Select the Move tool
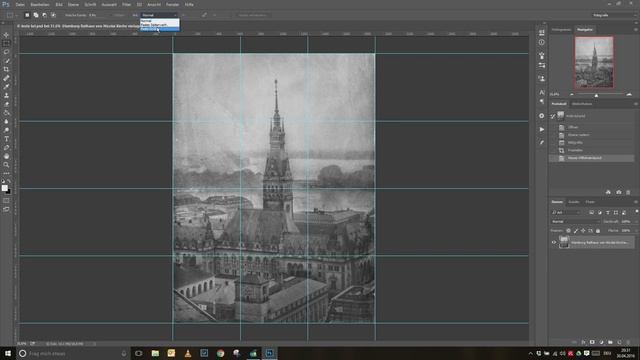Screen dimensions: 640x360 pyautogui.click(x=6, y=35)
